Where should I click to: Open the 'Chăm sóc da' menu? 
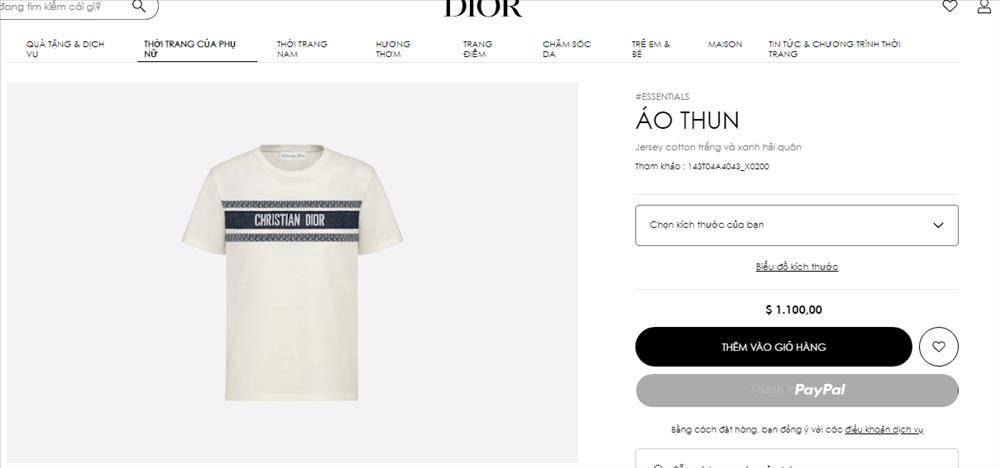566,48
